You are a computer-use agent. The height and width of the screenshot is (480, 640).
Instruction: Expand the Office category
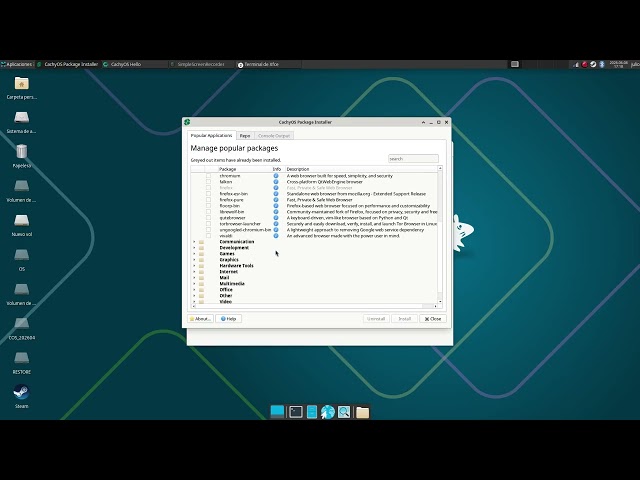(194, 290)
